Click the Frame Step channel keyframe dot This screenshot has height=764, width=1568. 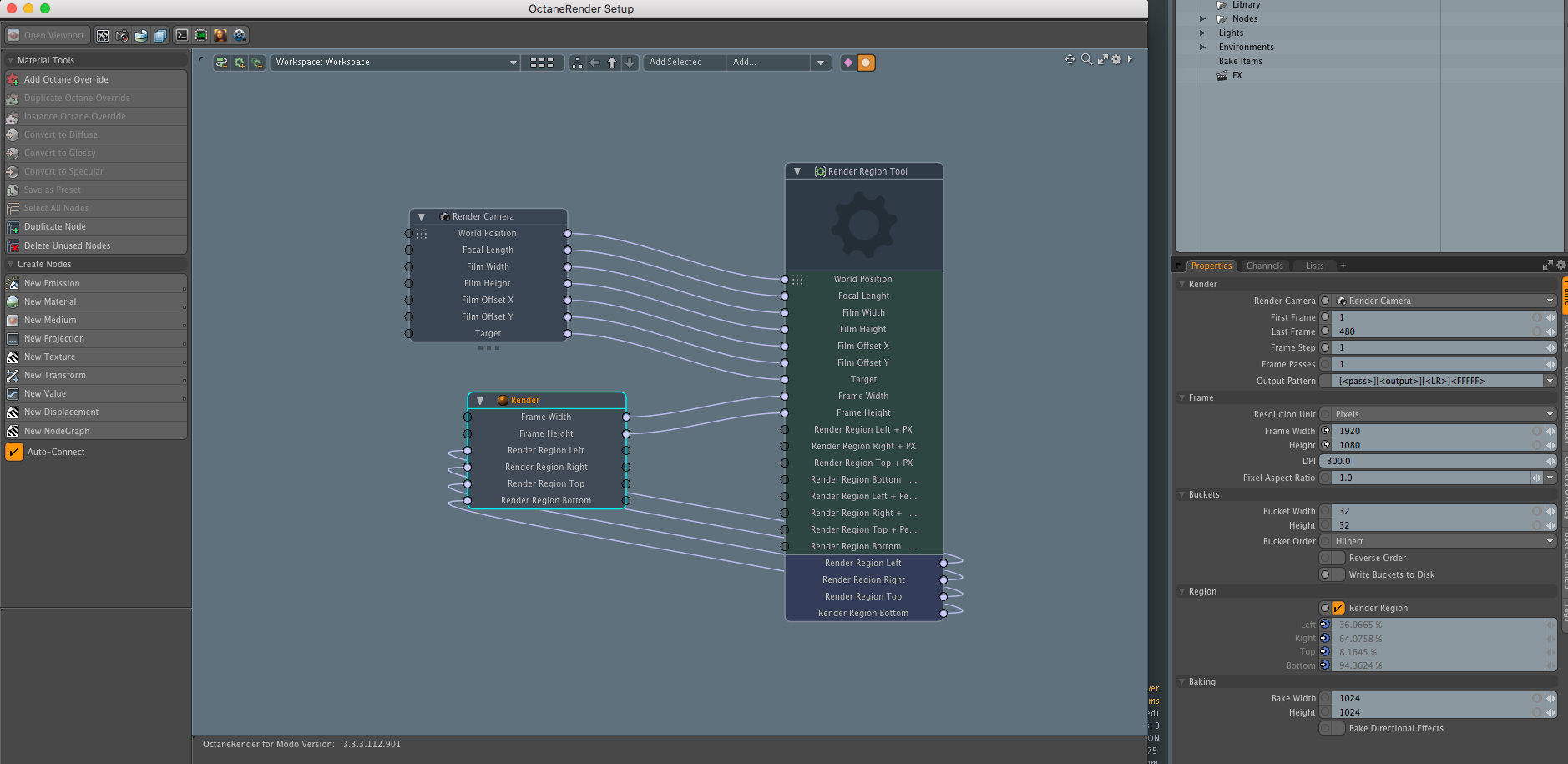coord(1325,347)
